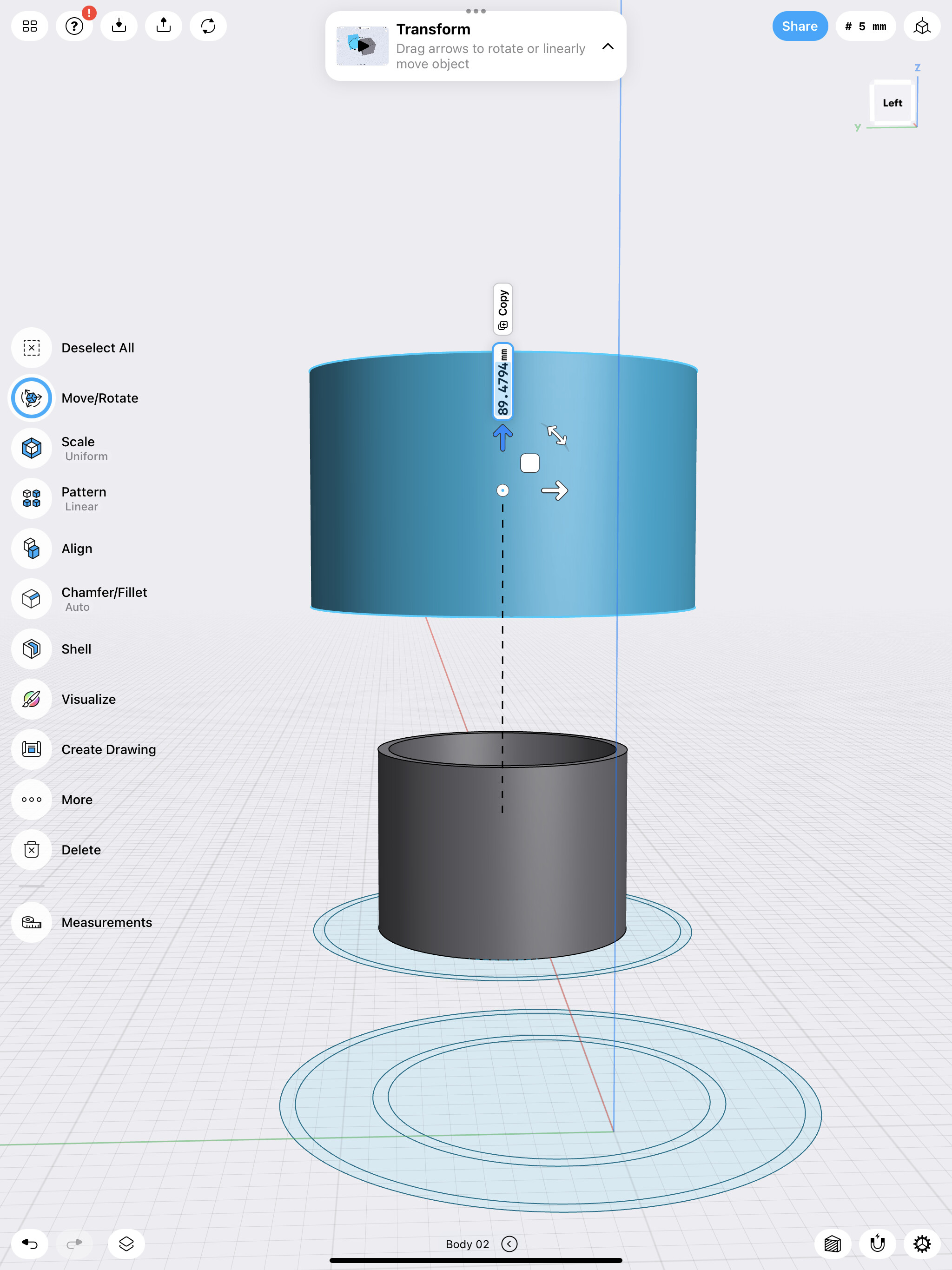
Task: Expand Body 02 selection chevron
Action: point(509,1244)
